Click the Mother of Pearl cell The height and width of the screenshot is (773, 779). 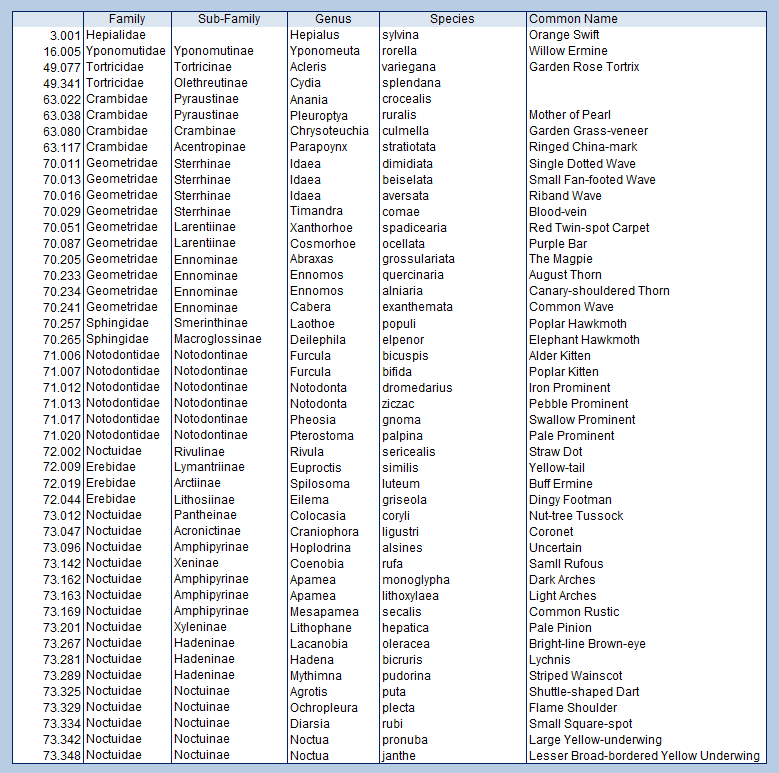[x=569, y=115]
